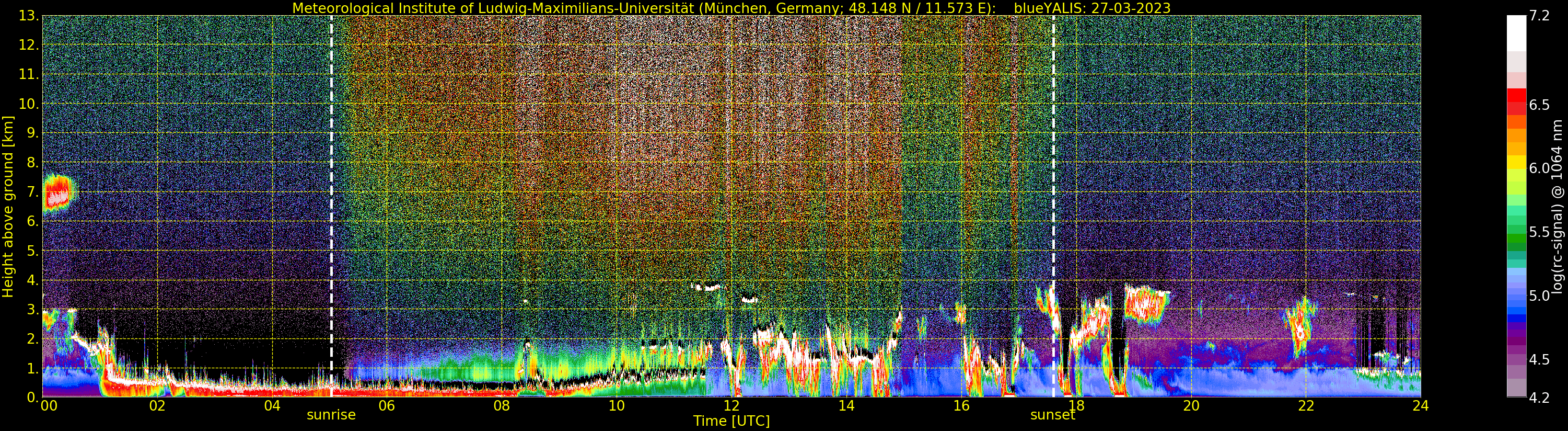Image resolution: width=1568 pixels, height=431 pixels.
Task: Click the 1 km height tick label
Action: tap(33, 368)
